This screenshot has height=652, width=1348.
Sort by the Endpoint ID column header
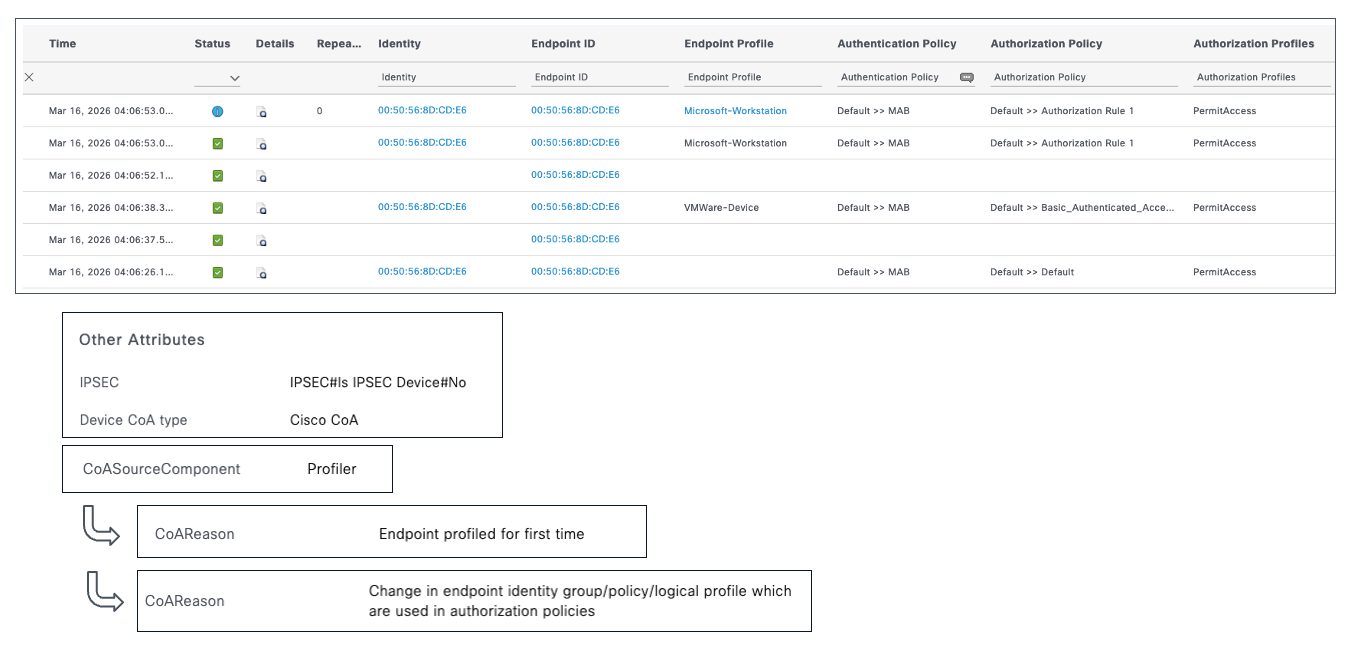563,44
